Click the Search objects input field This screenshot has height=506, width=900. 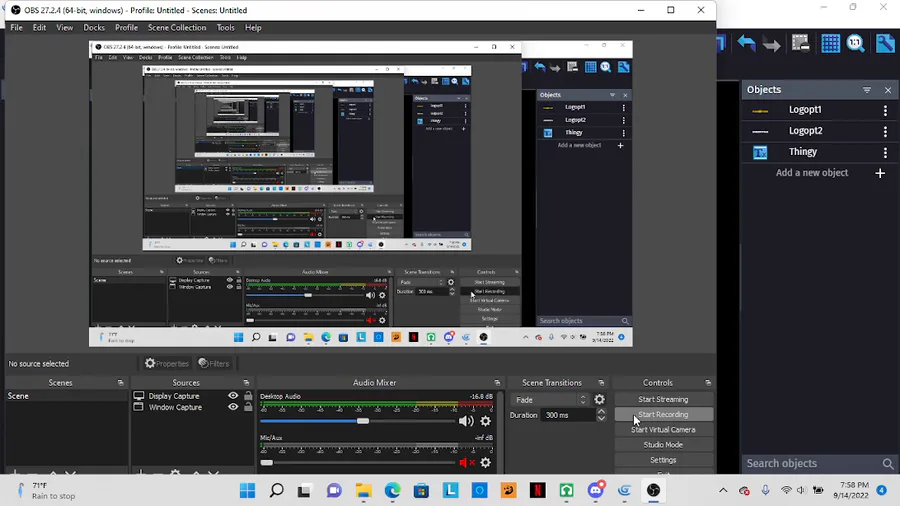pyautogui.click(x=812, y=463)
